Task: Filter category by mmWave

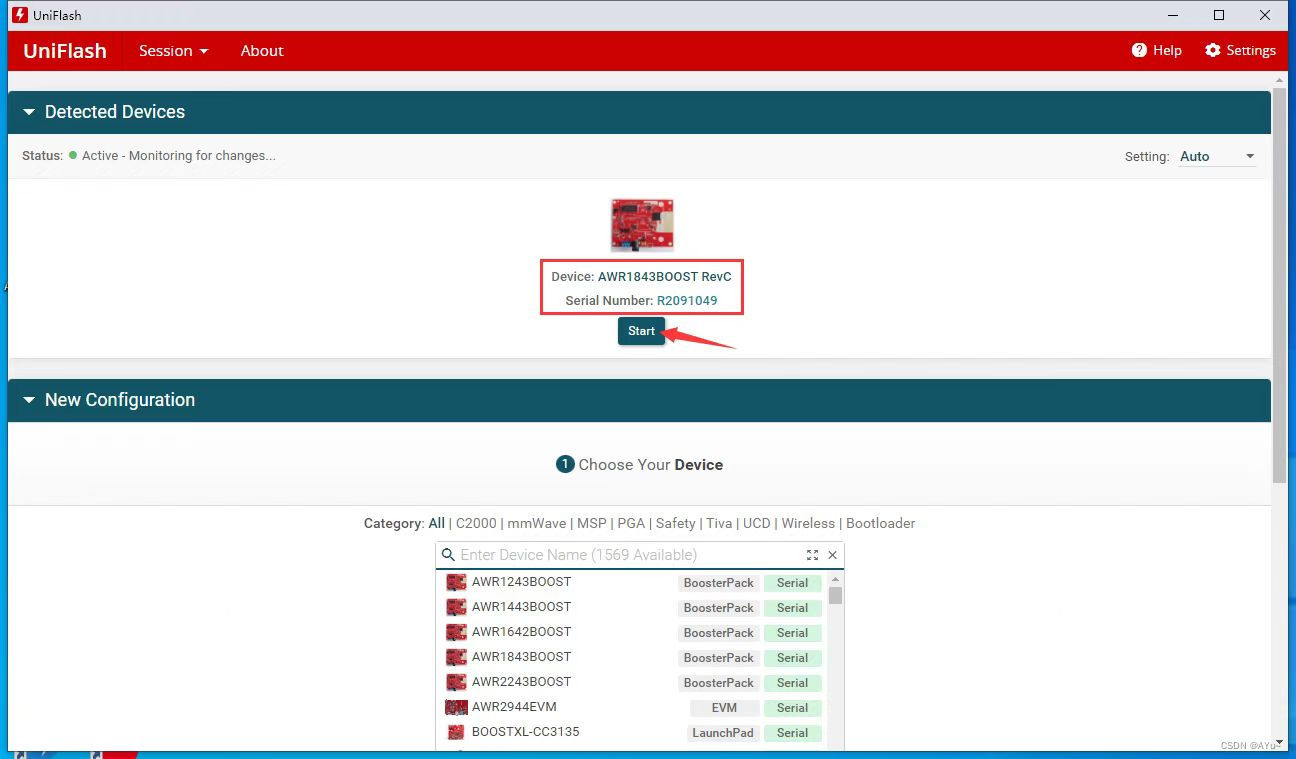Action: click(x=537, y=523)
